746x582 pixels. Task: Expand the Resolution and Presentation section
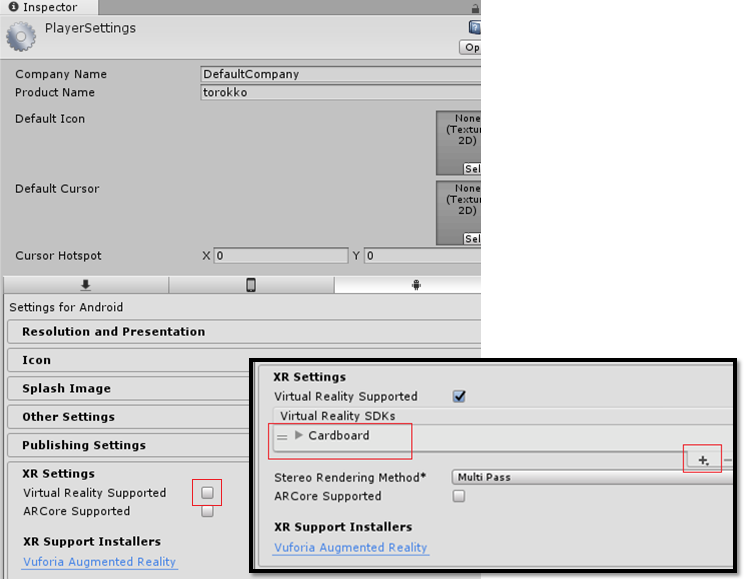click(x=113, y=332)
